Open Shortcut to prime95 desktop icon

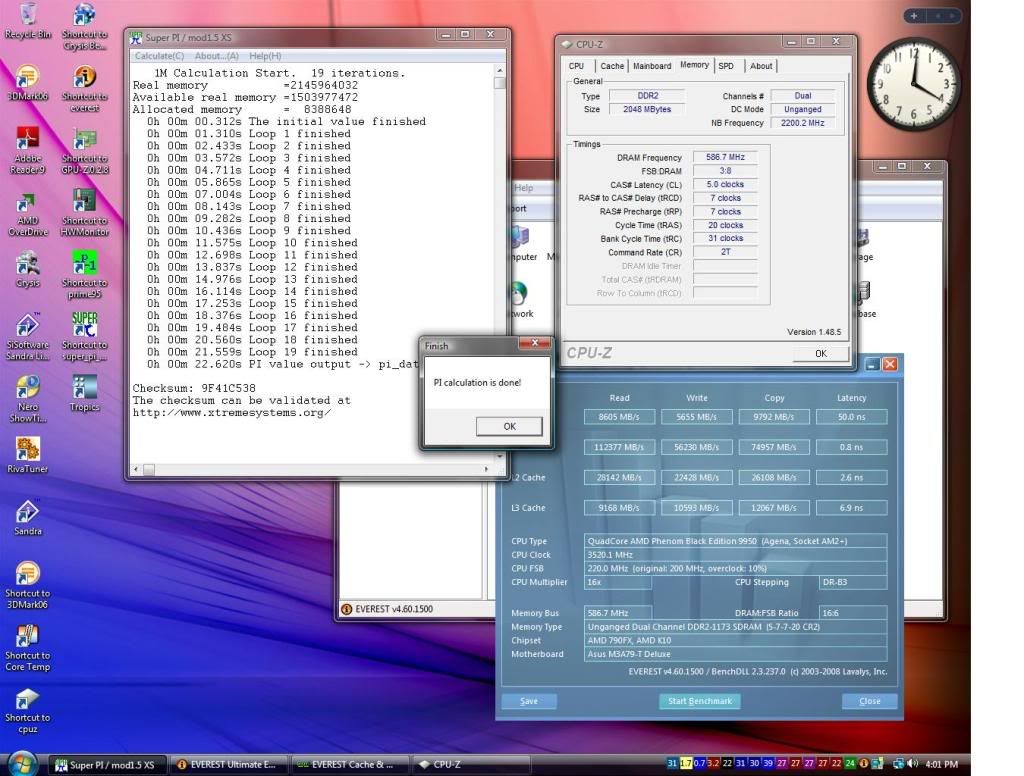[x=85, y=276]
